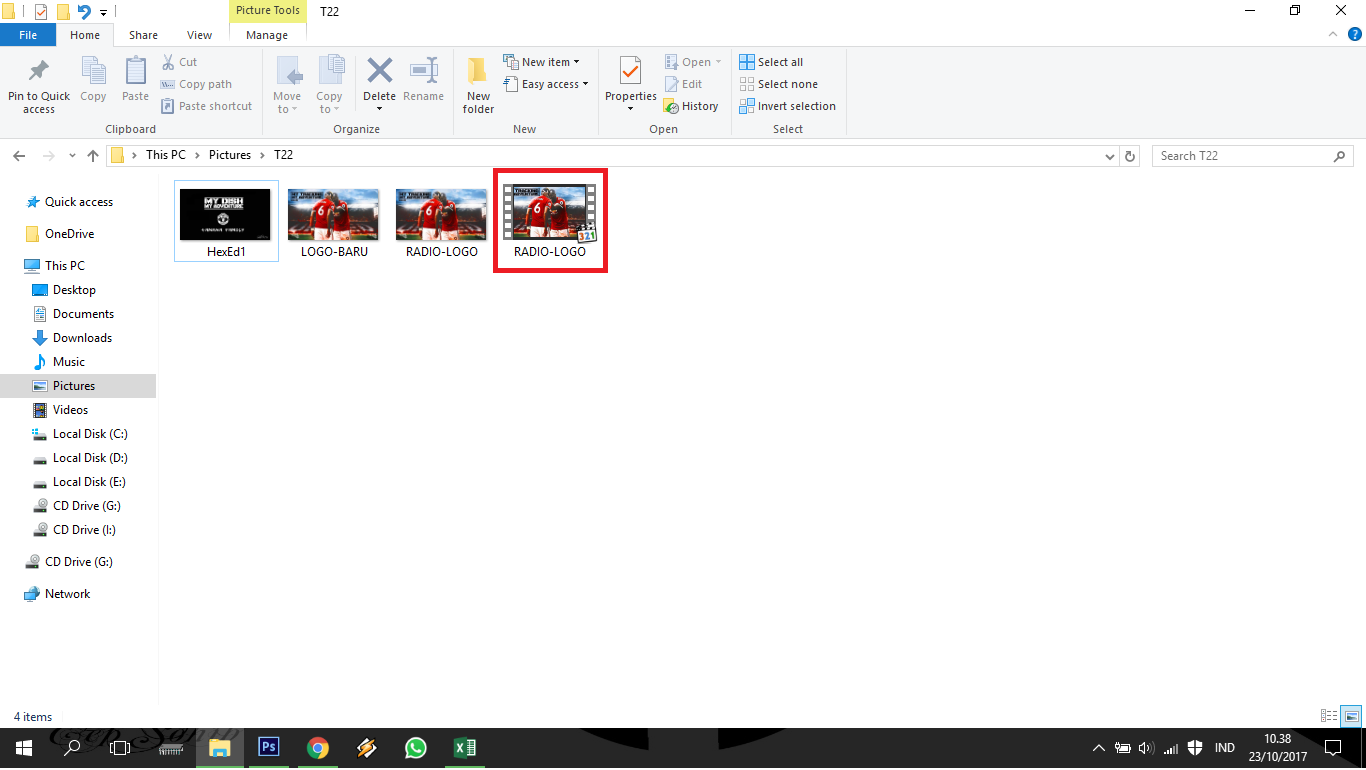Select the LOGO-BARU image file

pyautogui.click(x=334, y=222)
